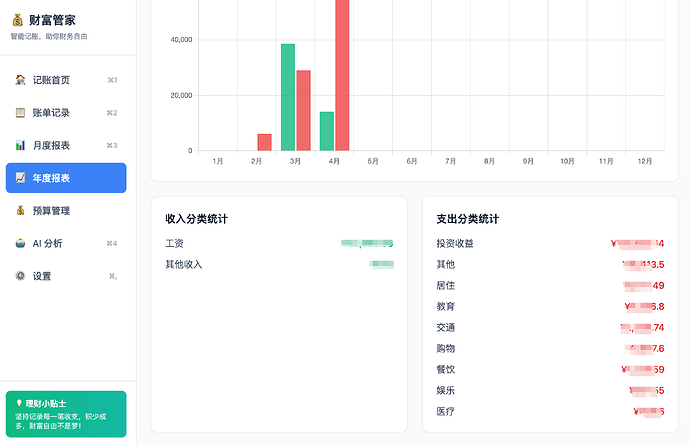Click the 工资 income category row
The width and height of the screenshot is (689, 445).
tap(279, 243)
